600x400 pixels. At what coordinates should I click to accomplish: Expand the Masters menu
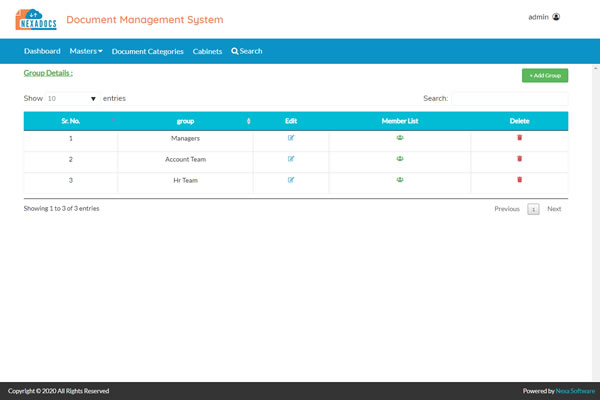[86, 51]
